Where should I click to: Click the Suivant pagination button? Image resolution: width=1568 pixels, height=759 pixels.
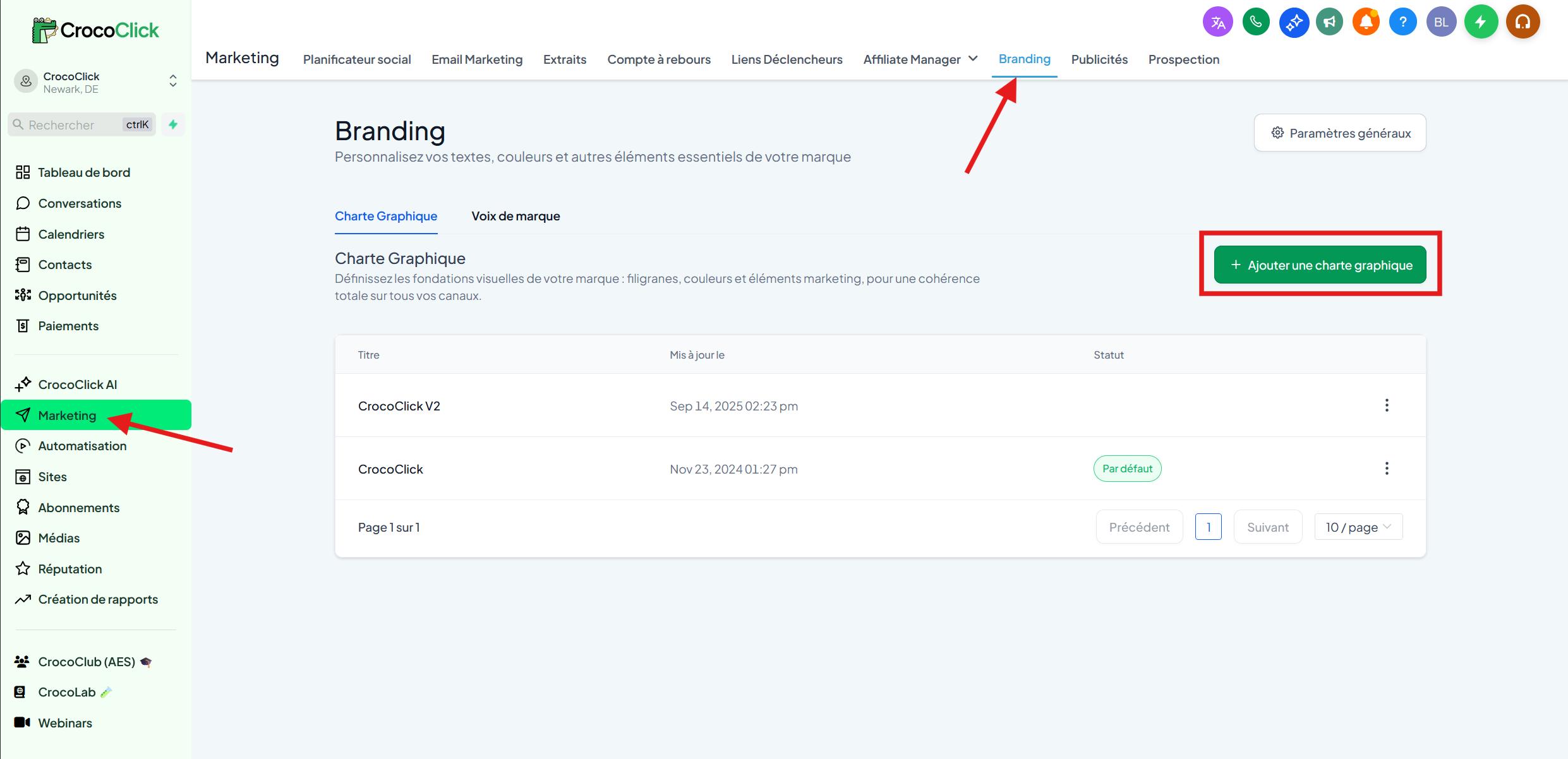point(1268,527)
